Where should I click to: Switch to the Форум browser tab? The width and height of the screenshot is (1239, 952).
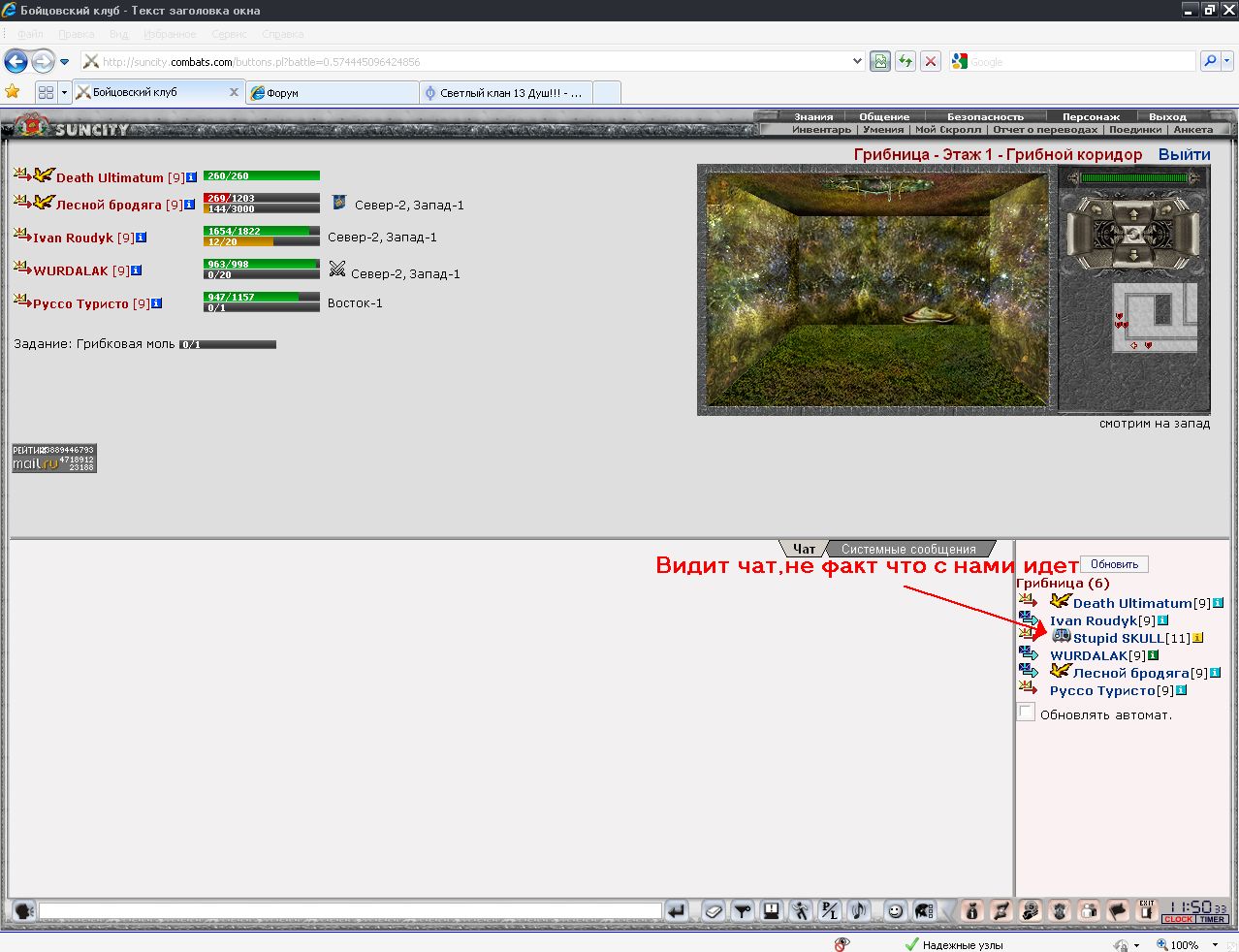(333, 93)
